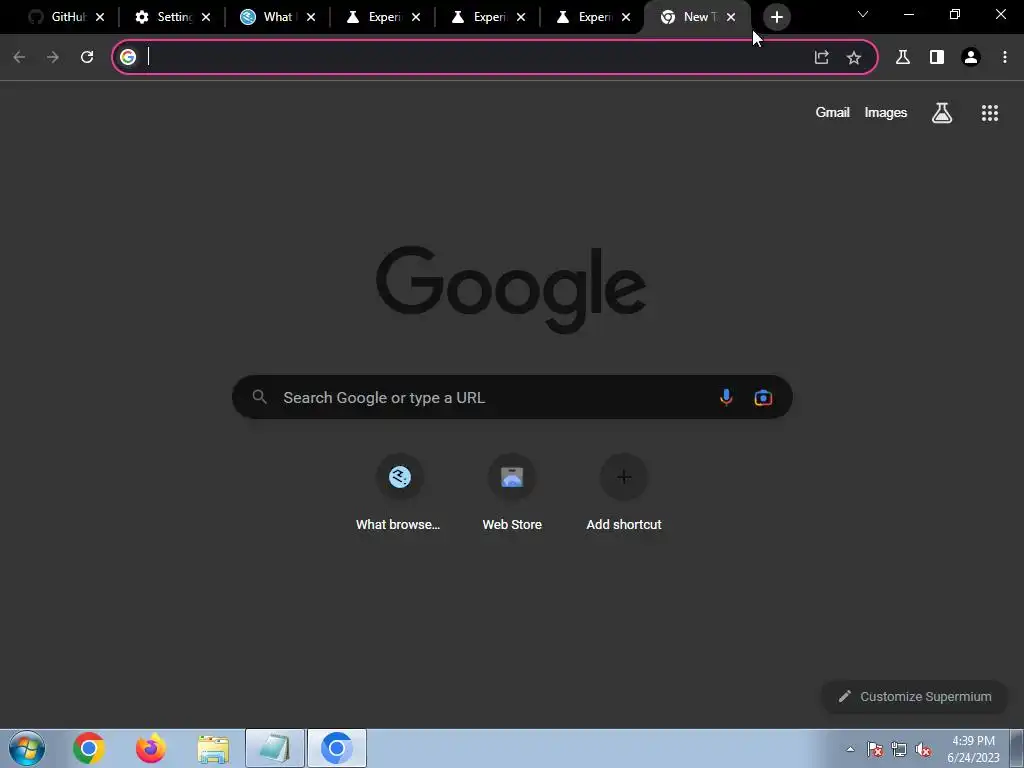Click the forward navigation arrow

53,57
